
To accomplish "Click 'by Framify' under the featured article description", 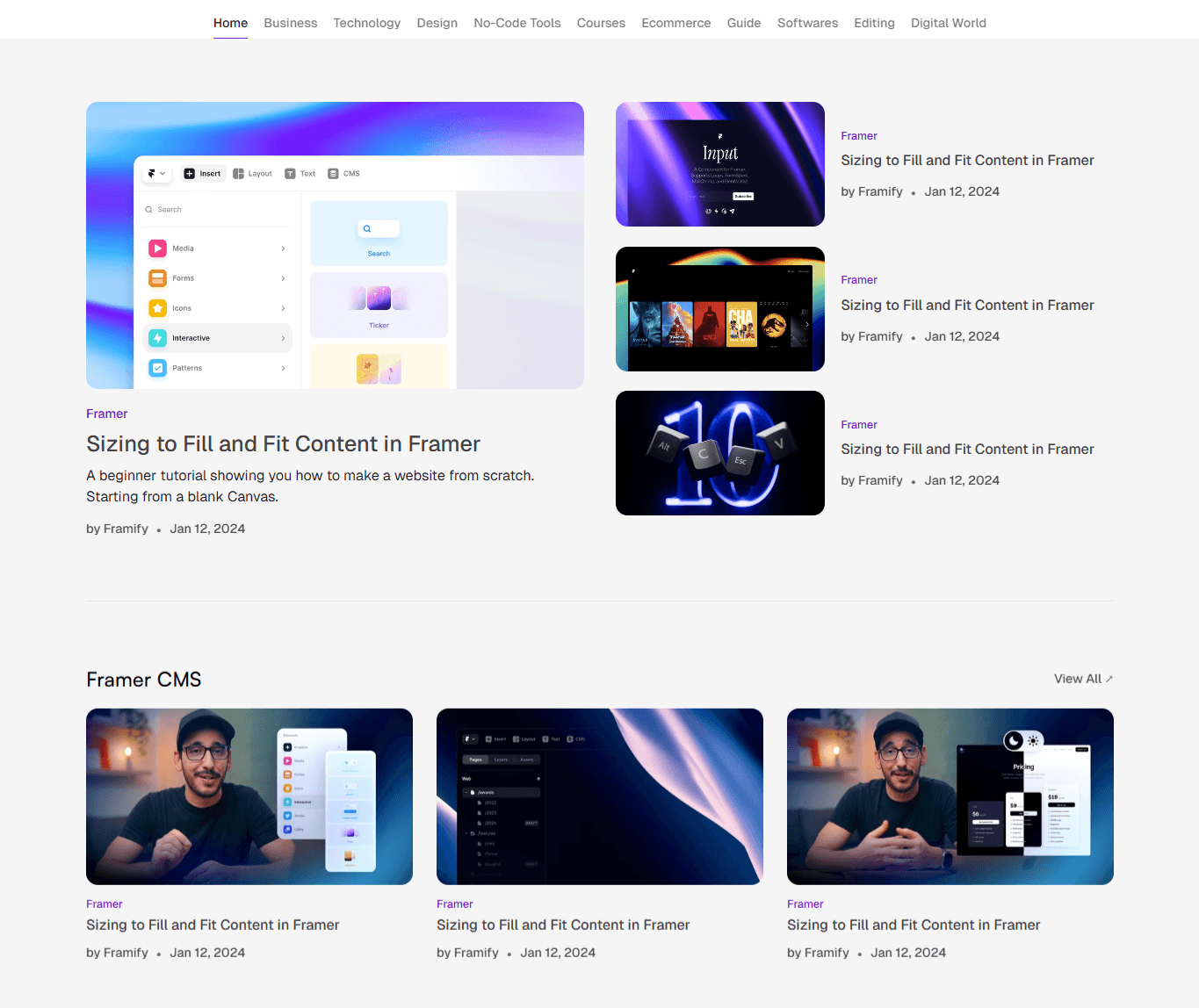I will coord(117,529).
